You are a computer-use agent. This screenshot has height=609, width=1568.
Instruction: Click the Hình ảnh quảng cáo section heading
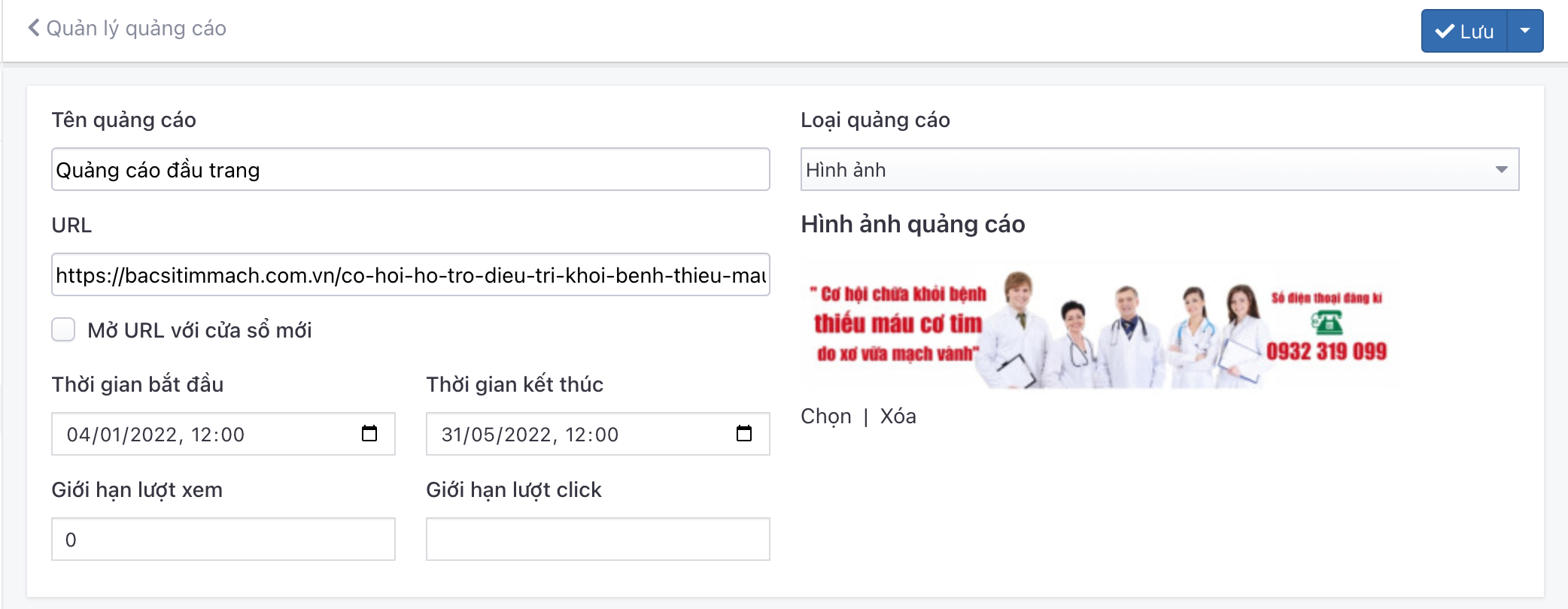pyautogui.click(x=913, y=224)
